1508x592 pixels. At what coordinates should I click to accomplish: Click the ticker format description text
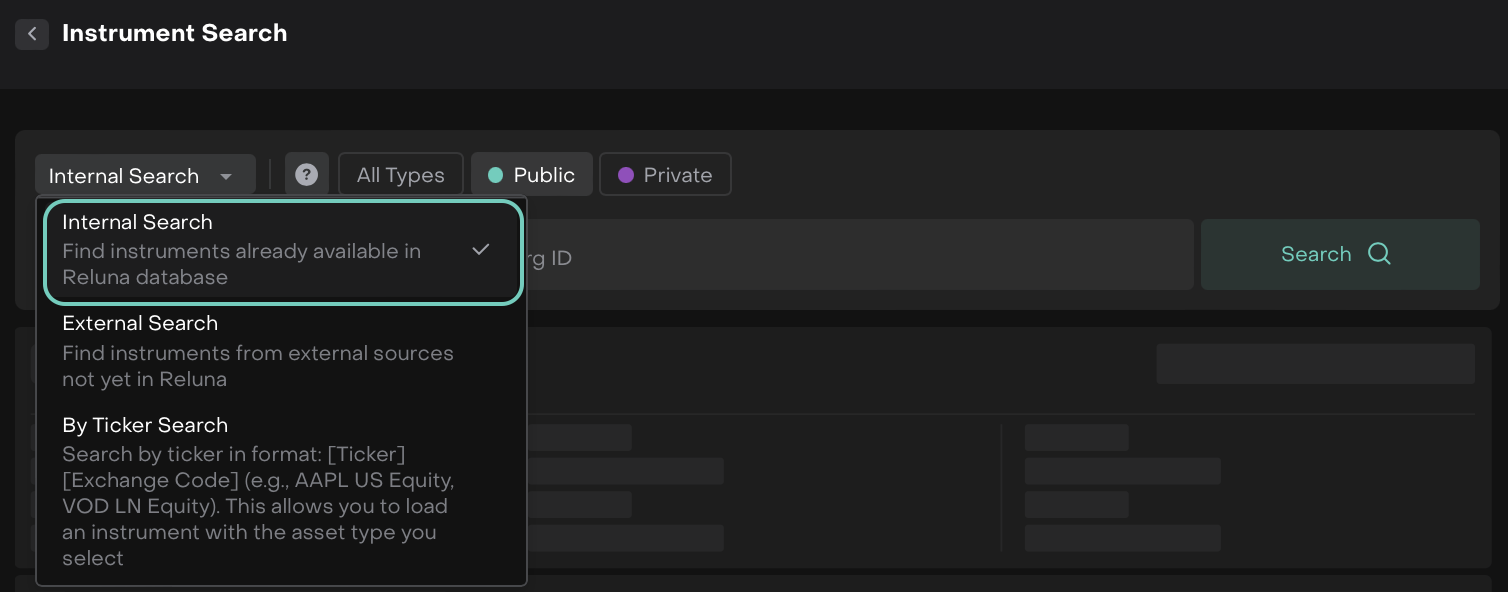[x=258, y=506]
